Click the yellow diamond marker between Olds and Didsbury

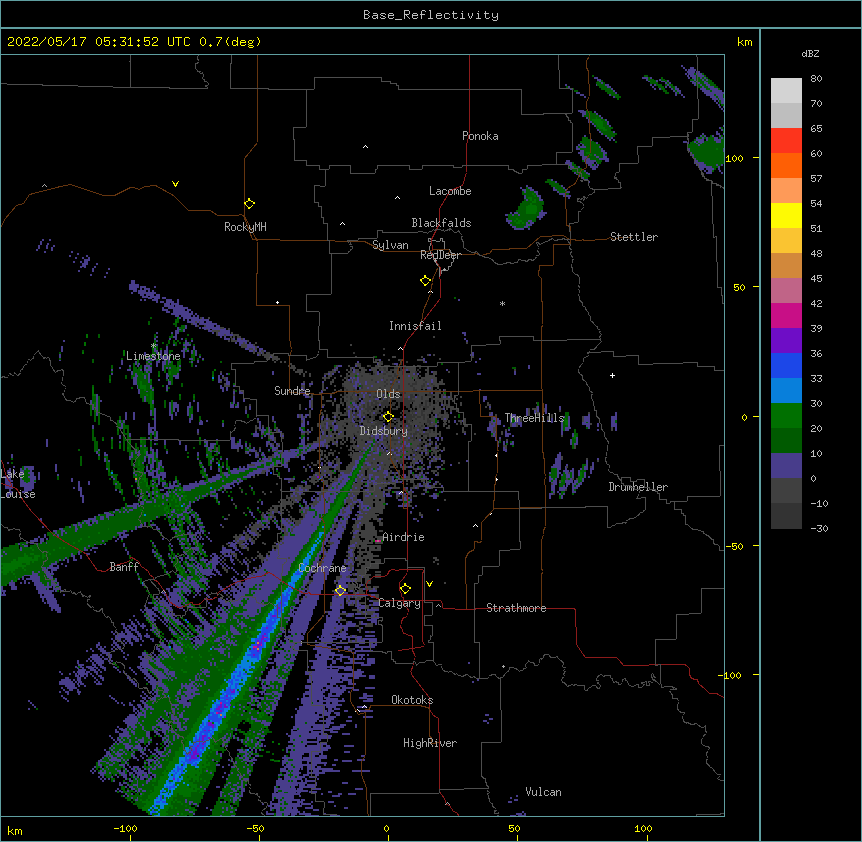pyautogui.click(x=388, y=416)
